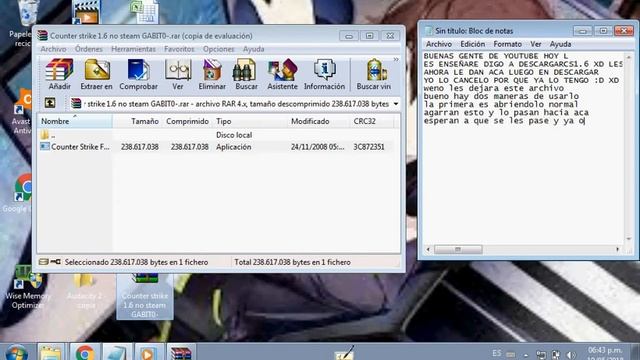Open the Herramientas menu
Image resolution: width=640 pixels, height=360 pixels.
point(133,49)
